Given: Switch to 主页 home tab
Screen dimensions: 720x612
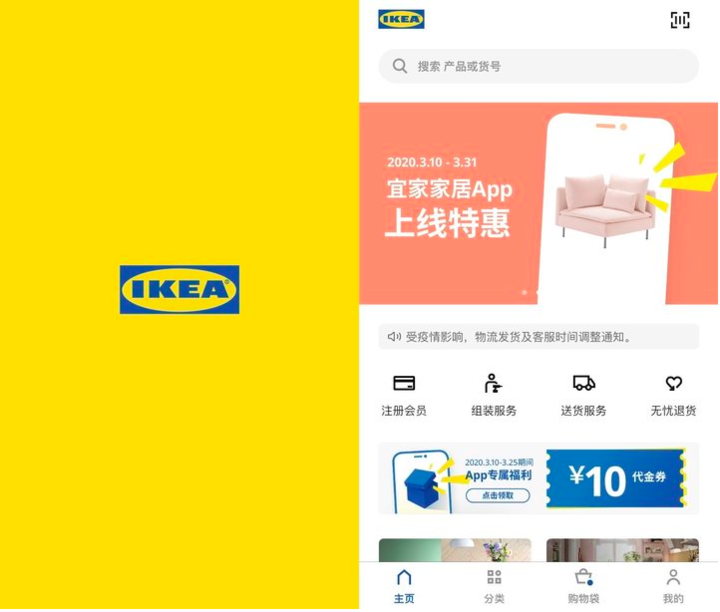Looking at the screenshot, I should click(404, 587).
